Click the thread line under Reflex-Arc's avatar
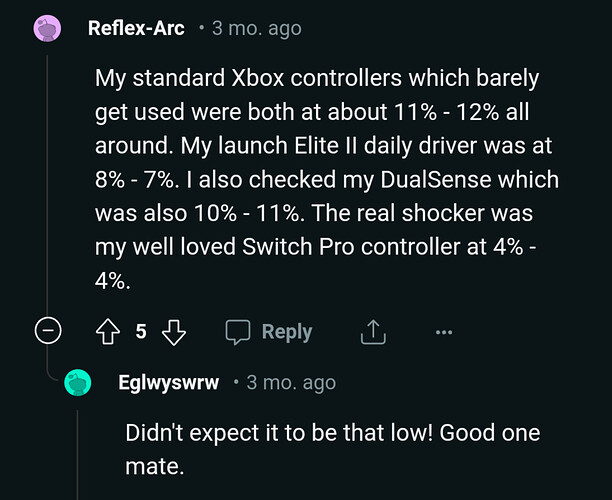 pyautogui.click(x=47, y=180)
